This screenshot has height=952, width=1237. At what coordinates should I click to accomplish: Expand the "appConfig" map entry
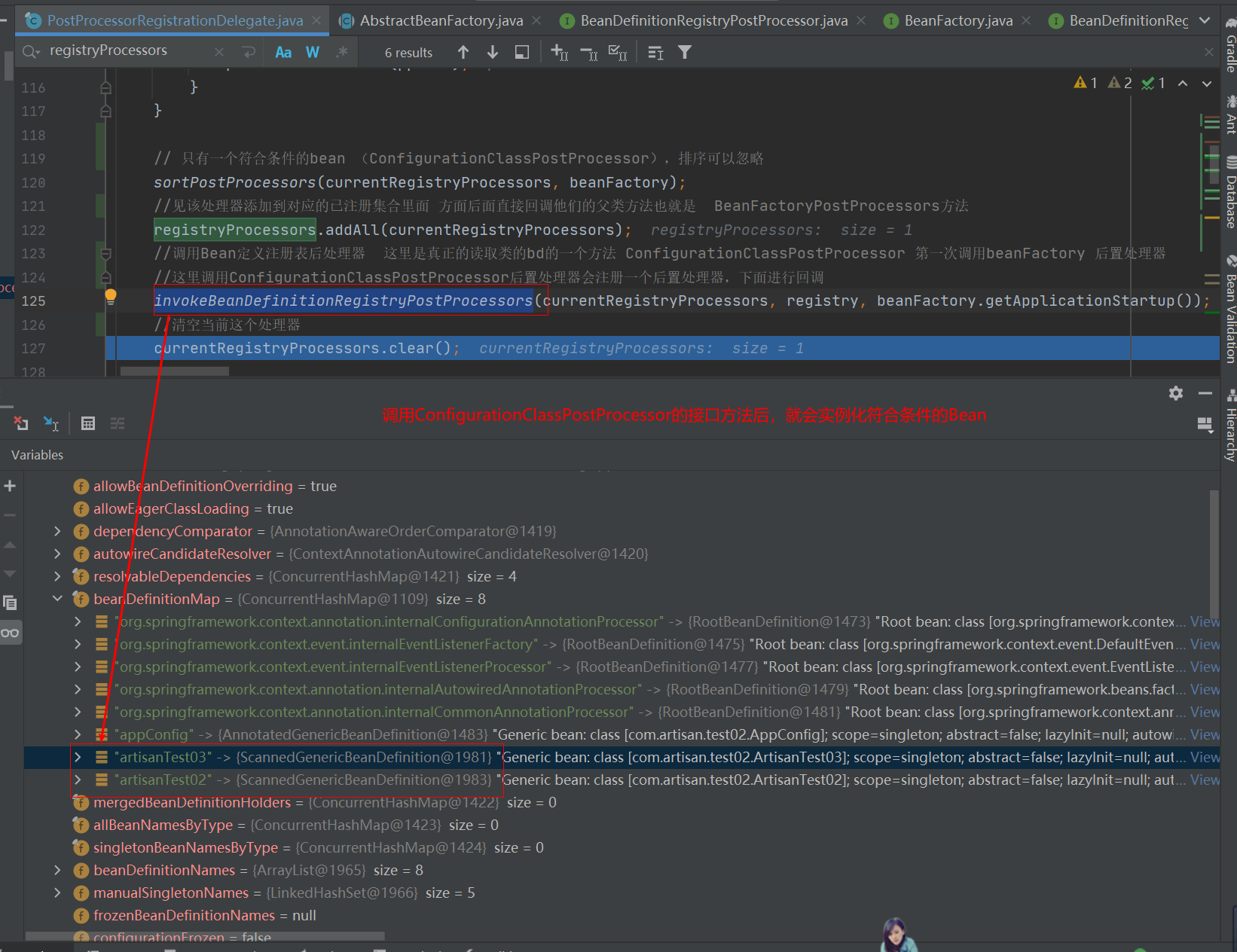coord(78,734)
